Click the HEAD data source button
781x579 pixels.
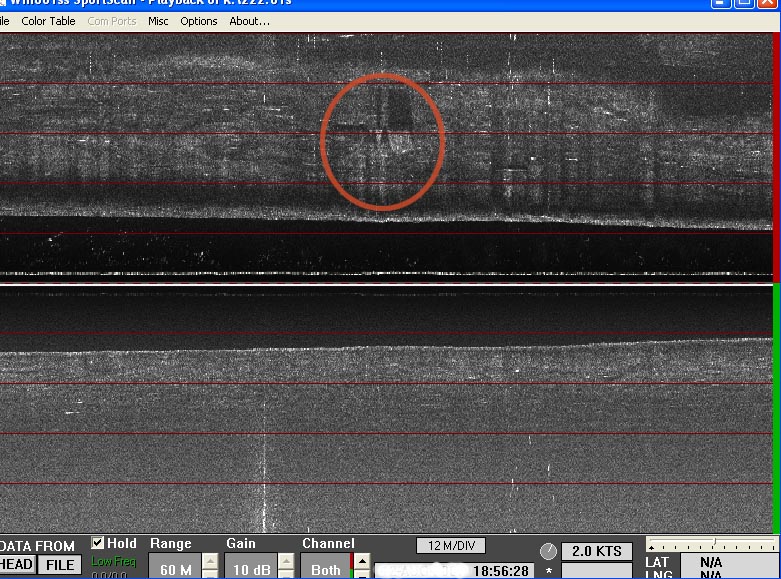[17, 565]
